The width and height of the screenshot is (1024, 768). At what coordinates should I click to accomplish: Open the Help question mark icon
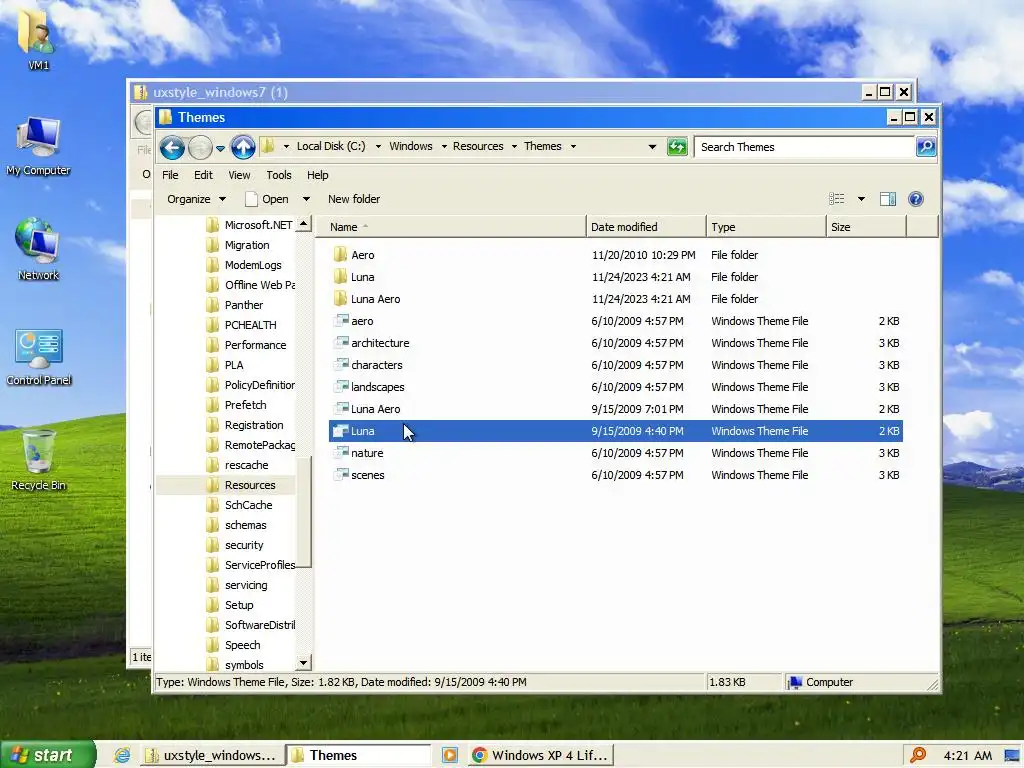[916, 199]
